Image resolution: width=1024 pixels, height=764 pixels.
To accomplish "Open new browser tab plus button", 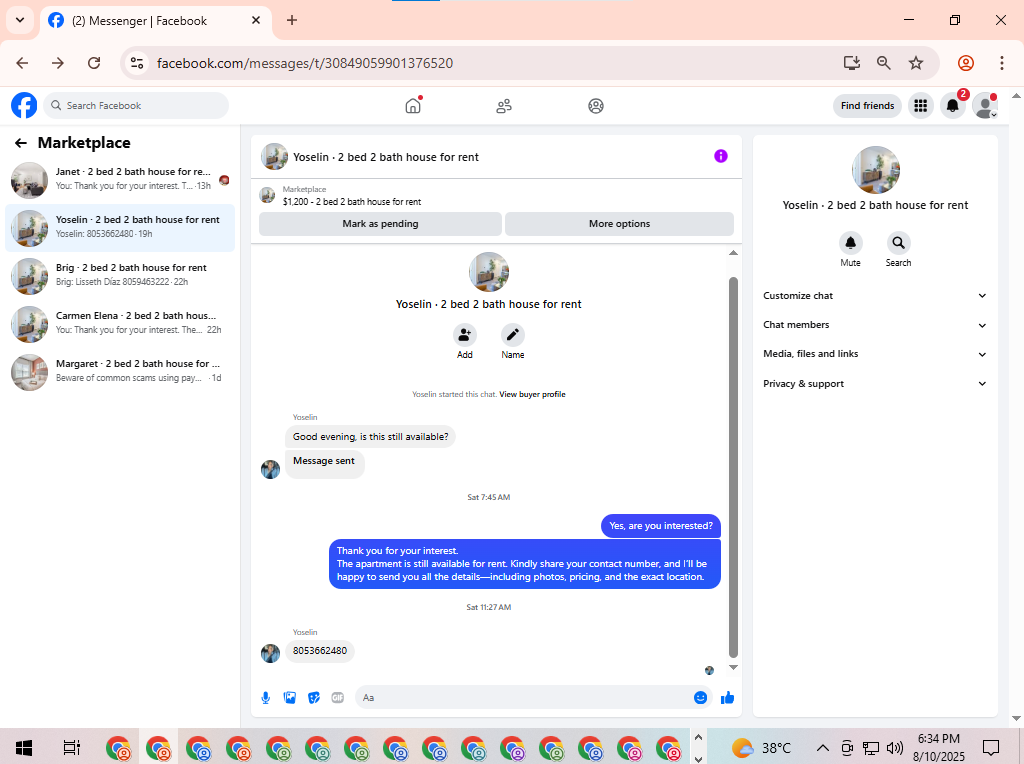I will (x=292, y=20).
